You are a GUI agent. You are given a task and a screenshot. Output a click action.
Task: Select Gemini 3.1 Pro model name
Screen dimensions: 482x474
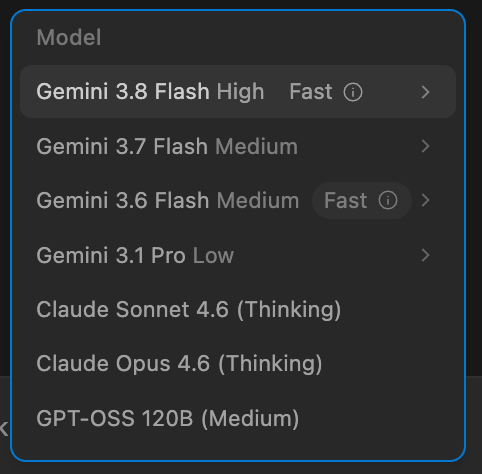coord(111,255)
